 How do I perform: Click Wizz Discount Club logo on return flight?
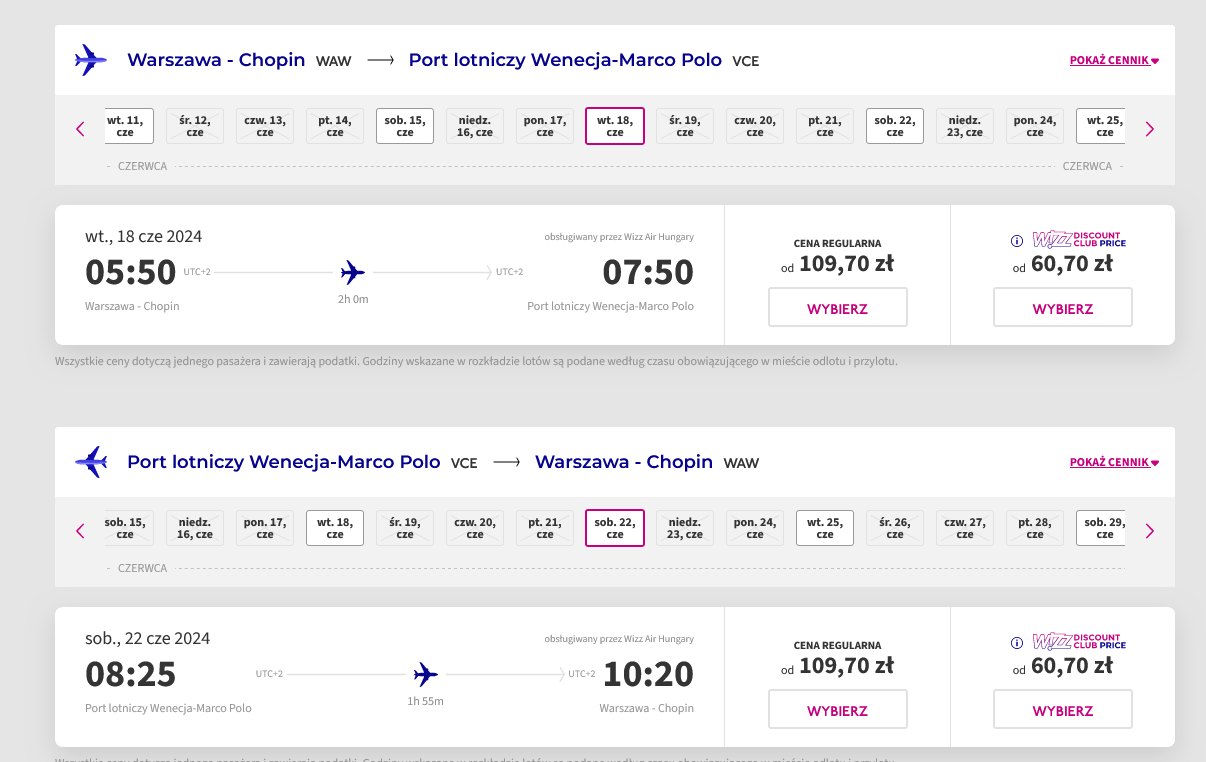pyautogui.click(x=1079, y=642)
